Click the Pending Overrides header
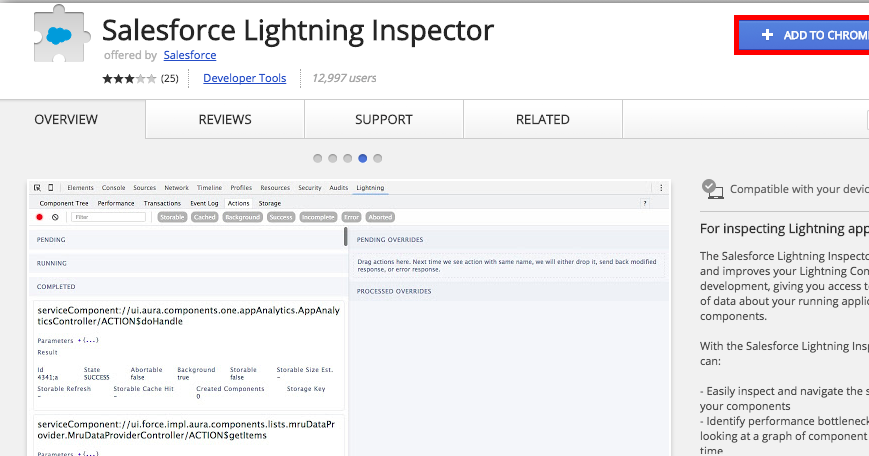Image resolution: width=869 pixels, height=456 pixels. pos(509,240)
